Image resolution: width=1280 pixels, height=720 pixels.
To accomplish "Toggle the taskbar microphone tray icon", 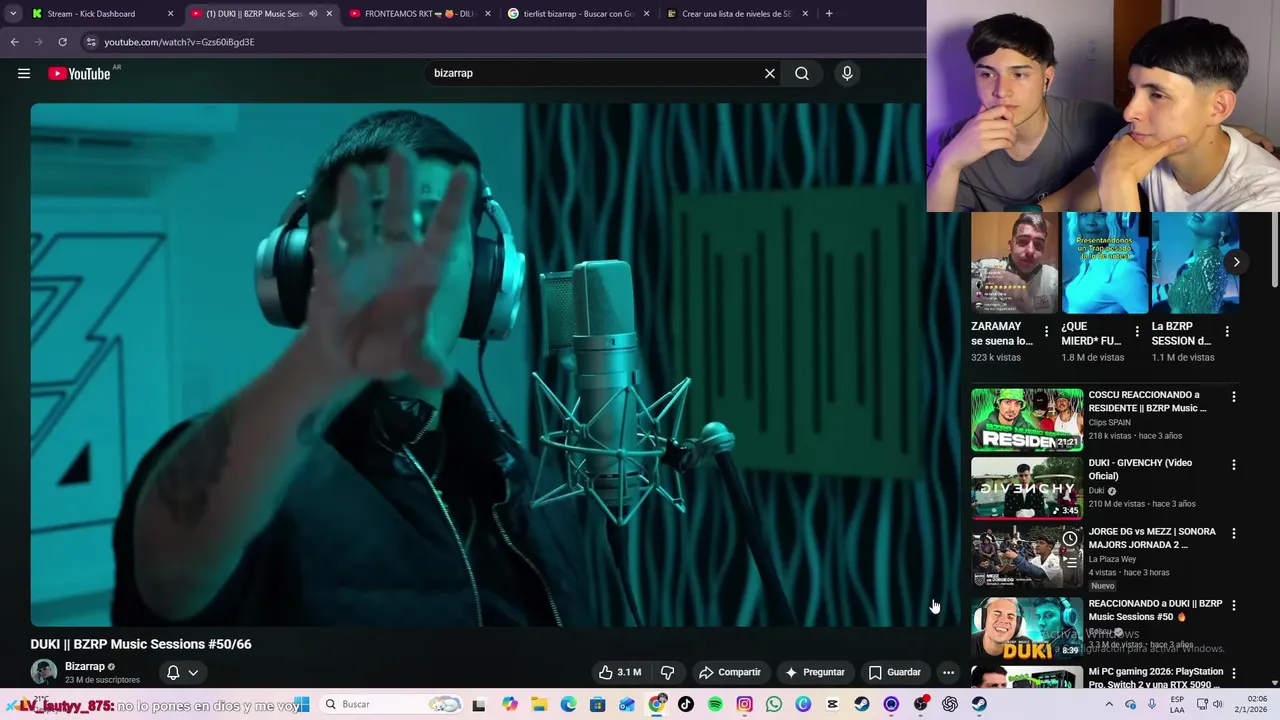I will pos(1152,704).
